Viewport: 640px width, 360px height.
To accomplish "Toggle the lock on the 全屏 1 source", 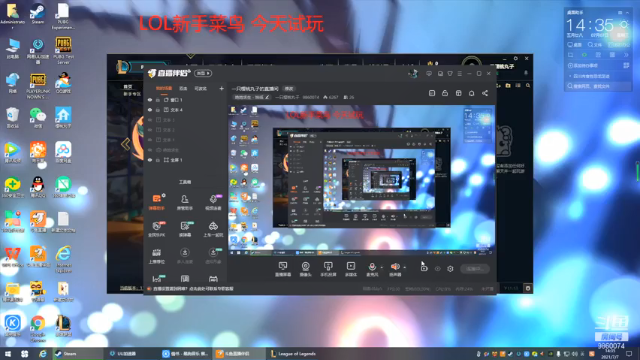I will point(158,160).
